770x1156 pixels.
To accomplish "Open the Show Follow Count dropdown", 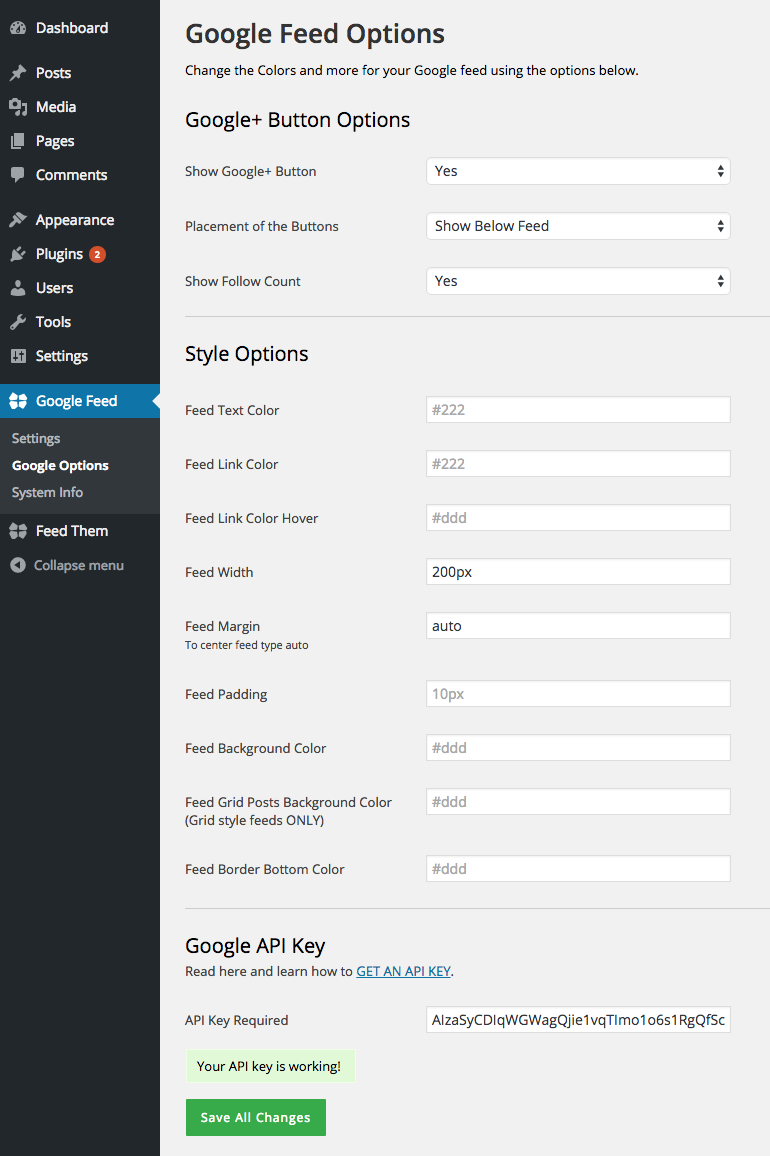I will tap(578, 281).
